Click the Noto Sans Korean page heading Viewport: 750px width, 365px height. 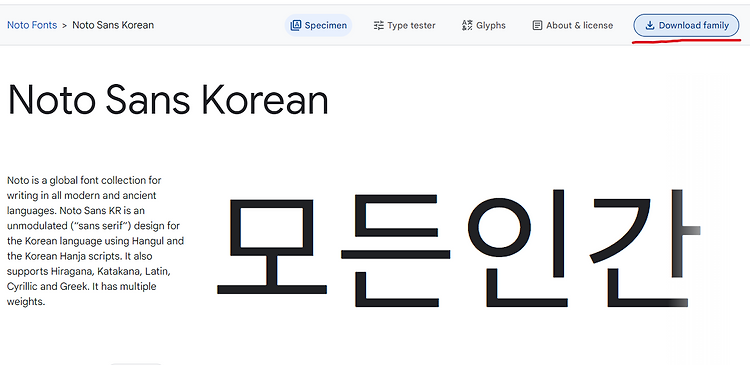(x=168, y=100)
